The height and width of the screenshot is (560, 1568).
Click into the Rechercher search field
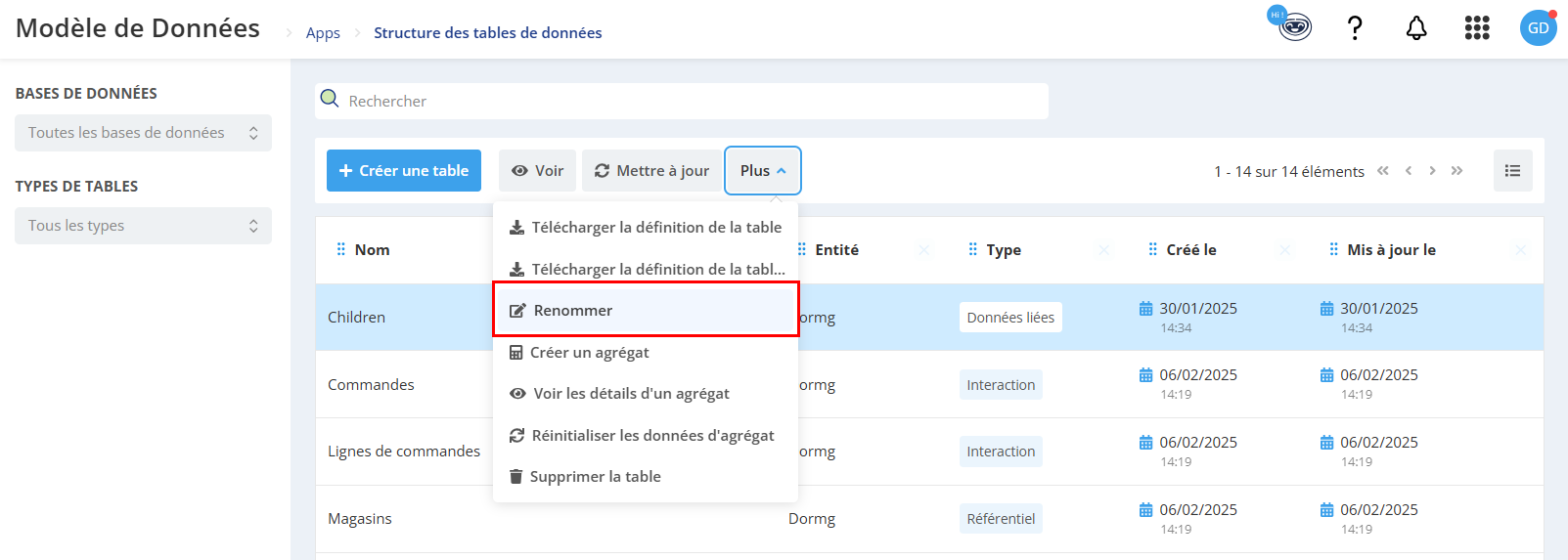pyautogui.click(x=682, y=101)
